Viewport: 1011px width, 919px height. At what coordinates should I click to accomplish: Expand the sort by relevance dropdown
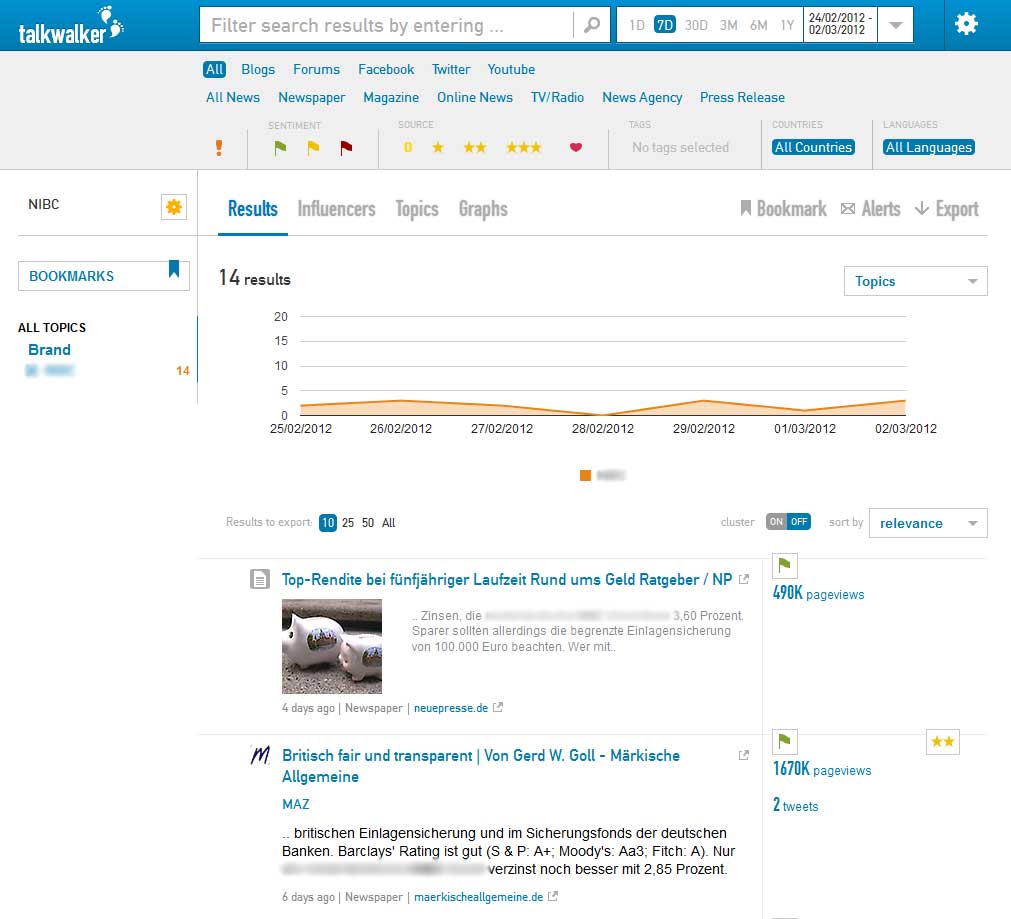(x=927, y=523)
